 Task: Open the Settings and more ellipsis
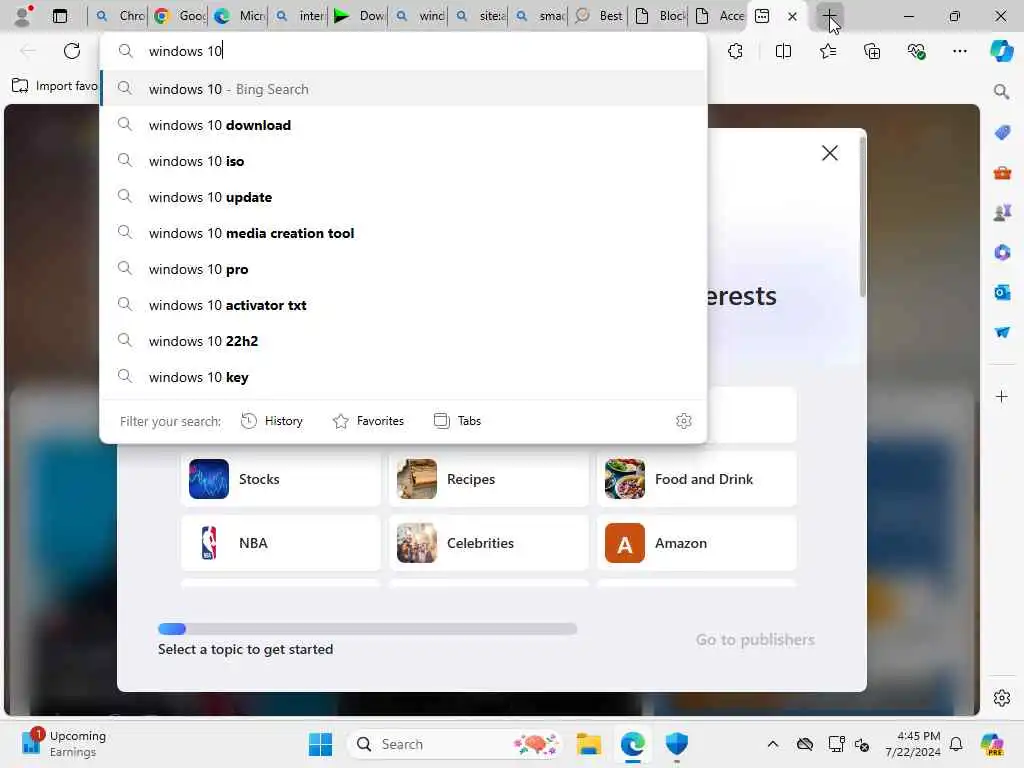pos(959,51)
